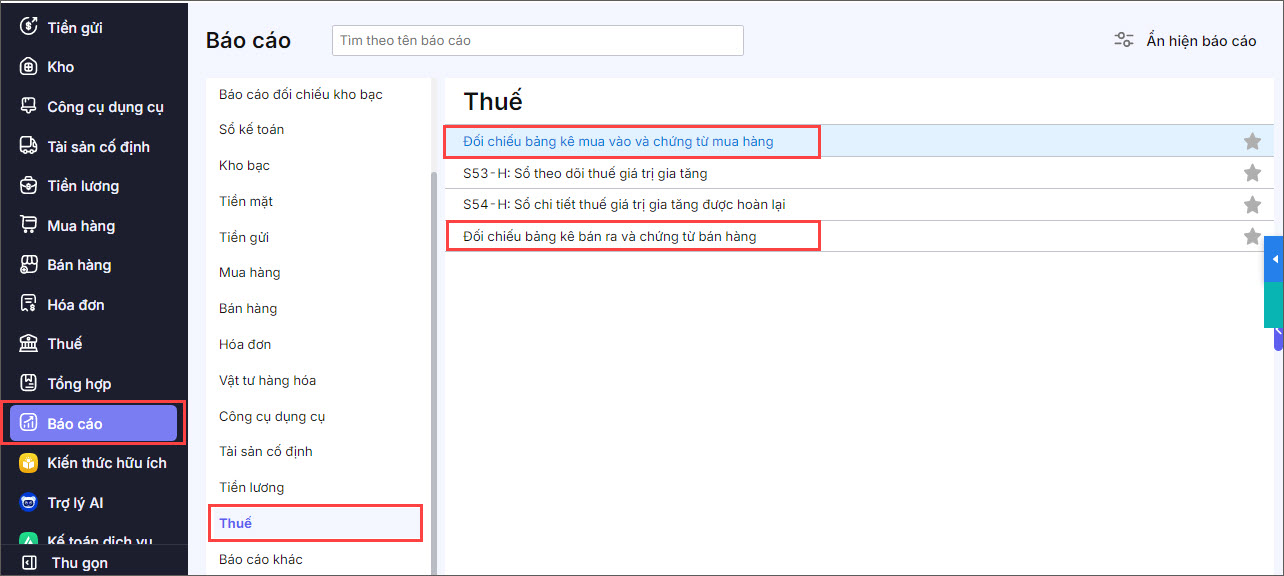
Task: Select Kho bạc report category
Action: [244, 165]
